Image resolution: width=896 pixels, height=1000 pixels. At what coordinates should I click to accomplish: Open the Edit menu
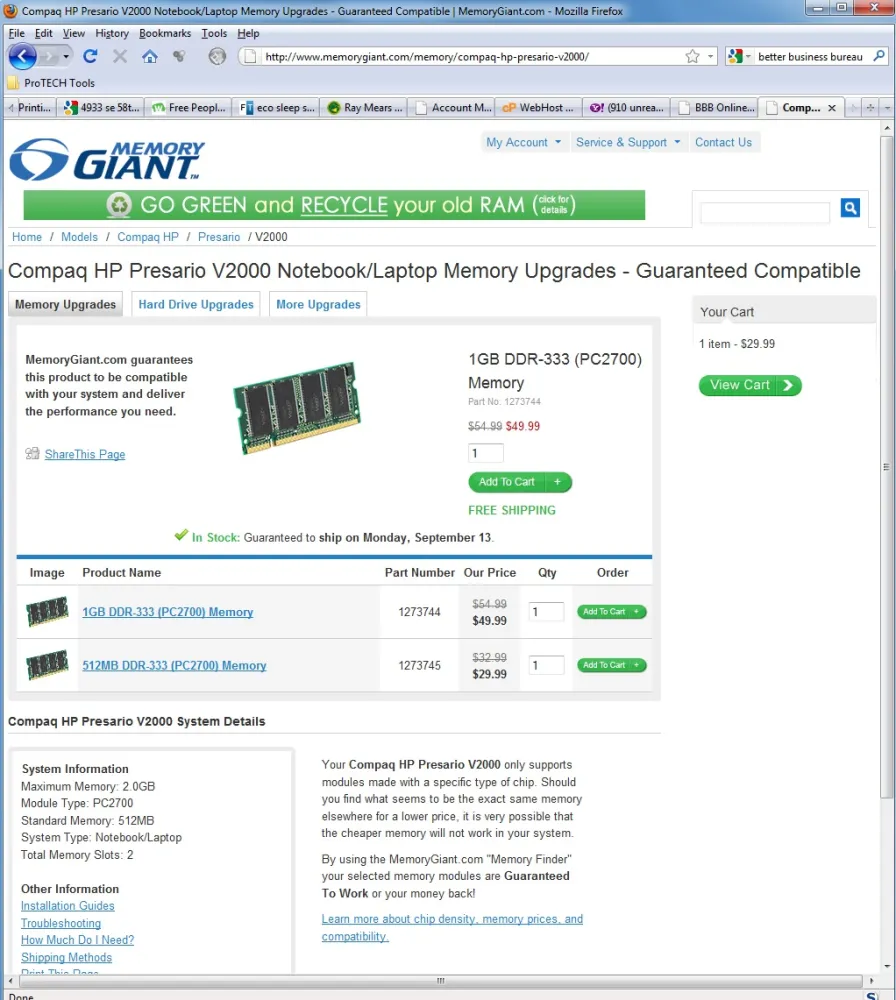point(43,33)
